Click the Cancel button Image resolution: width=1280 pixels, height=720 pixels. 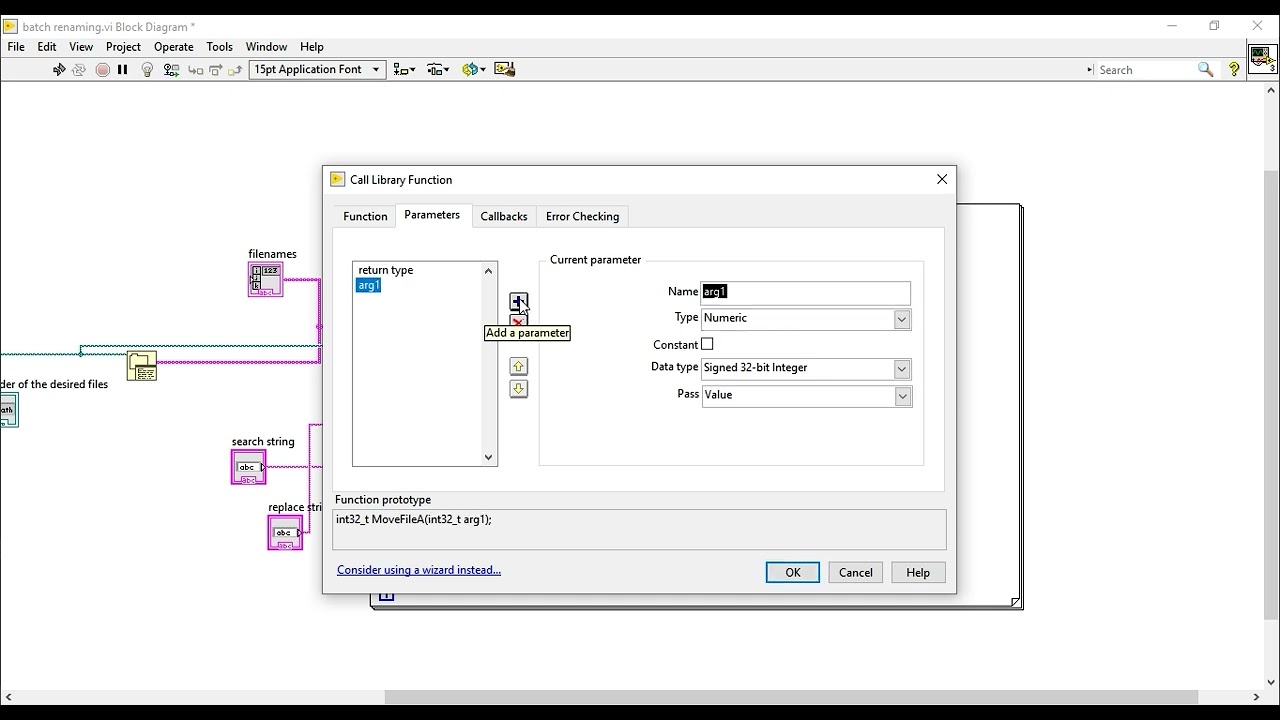[856, 573]
